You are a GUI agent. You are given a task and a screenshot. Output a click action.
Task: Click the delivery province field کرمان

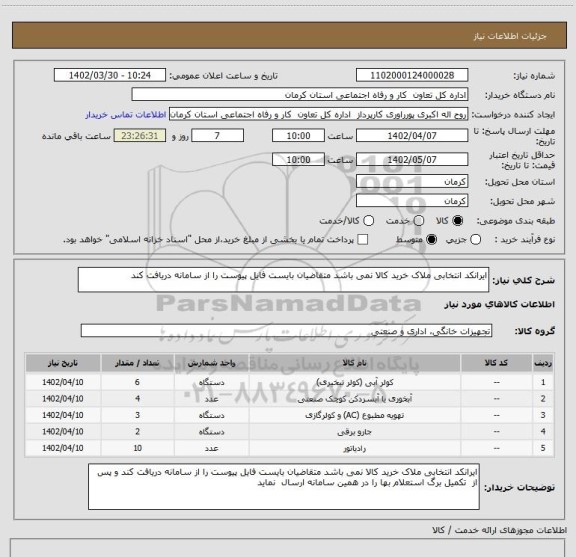pyautogui.click(x=412, y=182)
